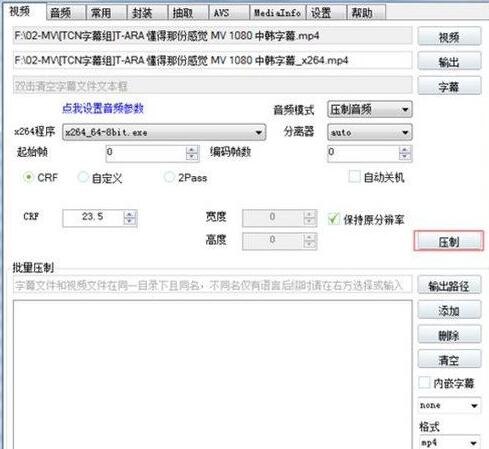Click the 宽度 stepper arrows

coord(310,218)
